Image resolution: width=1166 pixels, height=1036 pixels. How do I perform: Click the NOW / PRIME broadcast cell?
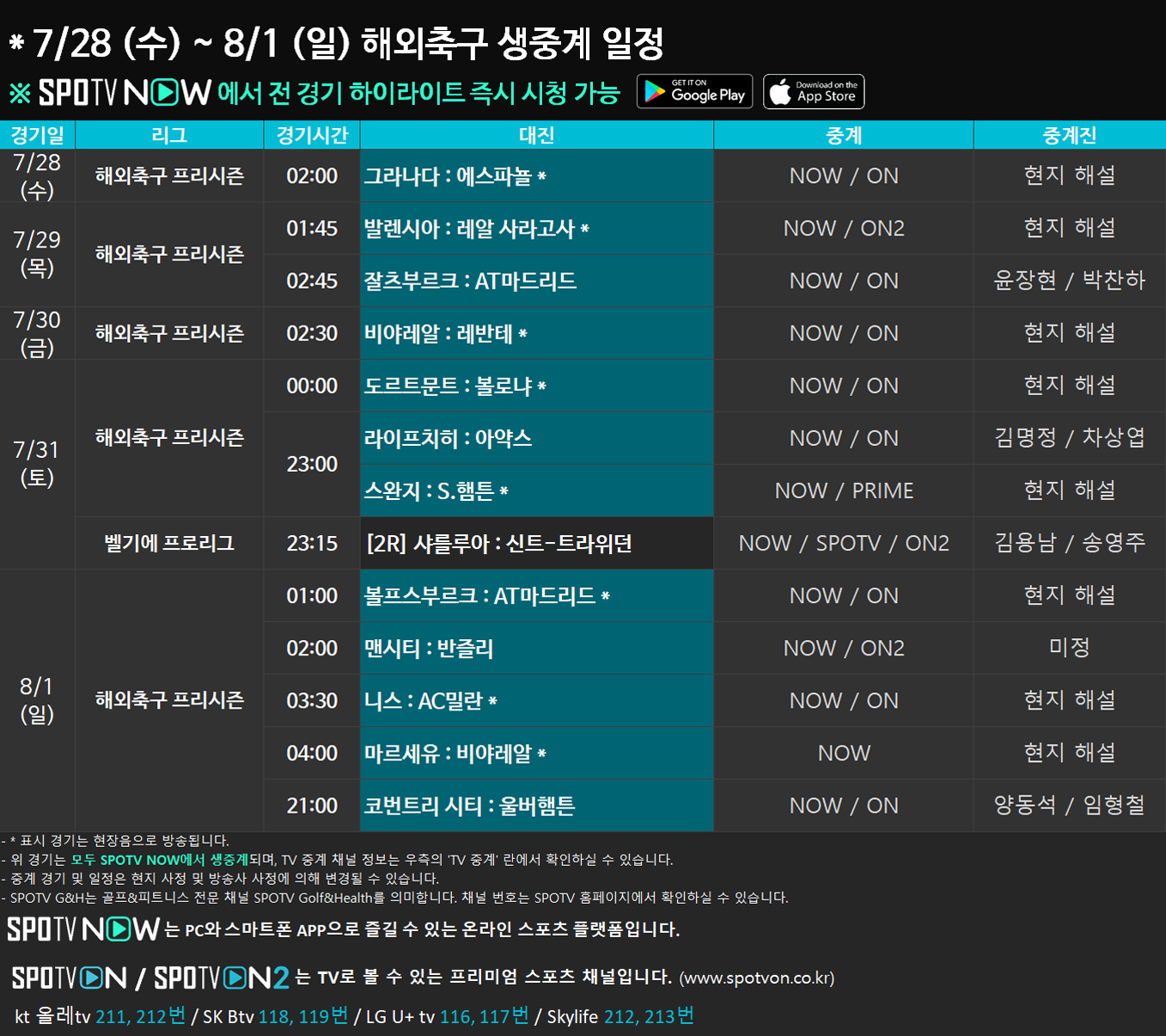(844, 491)
